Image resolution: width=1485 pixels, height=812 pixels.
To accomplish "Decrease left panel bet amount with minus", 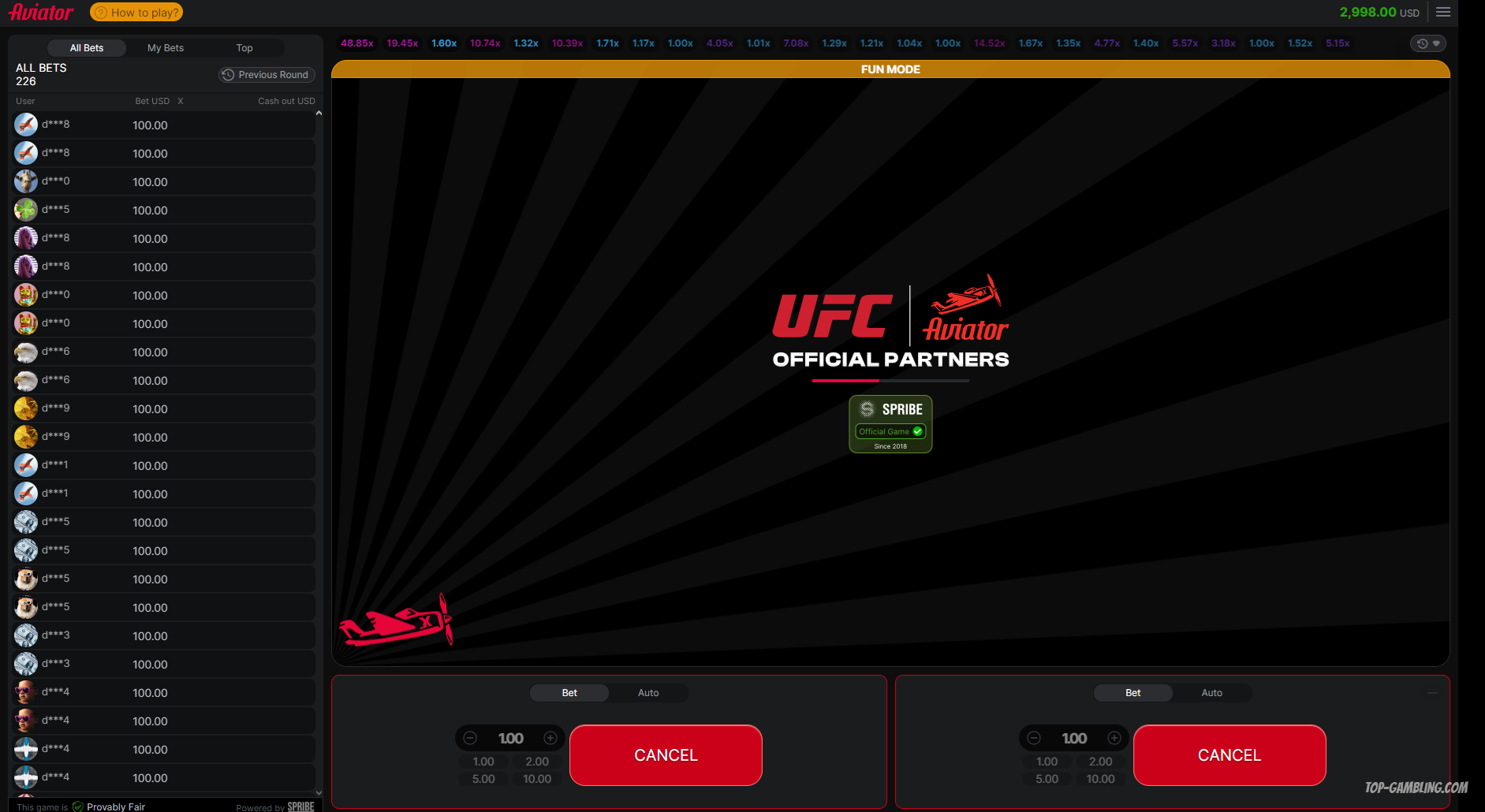I will tap(470, 738).
